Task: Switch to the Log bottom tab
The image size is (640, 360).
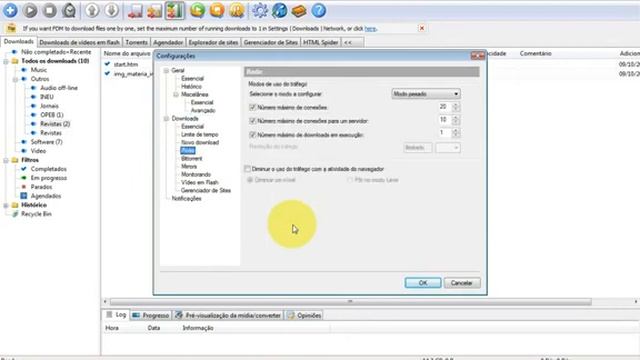Action: click(x=116, y=315)
